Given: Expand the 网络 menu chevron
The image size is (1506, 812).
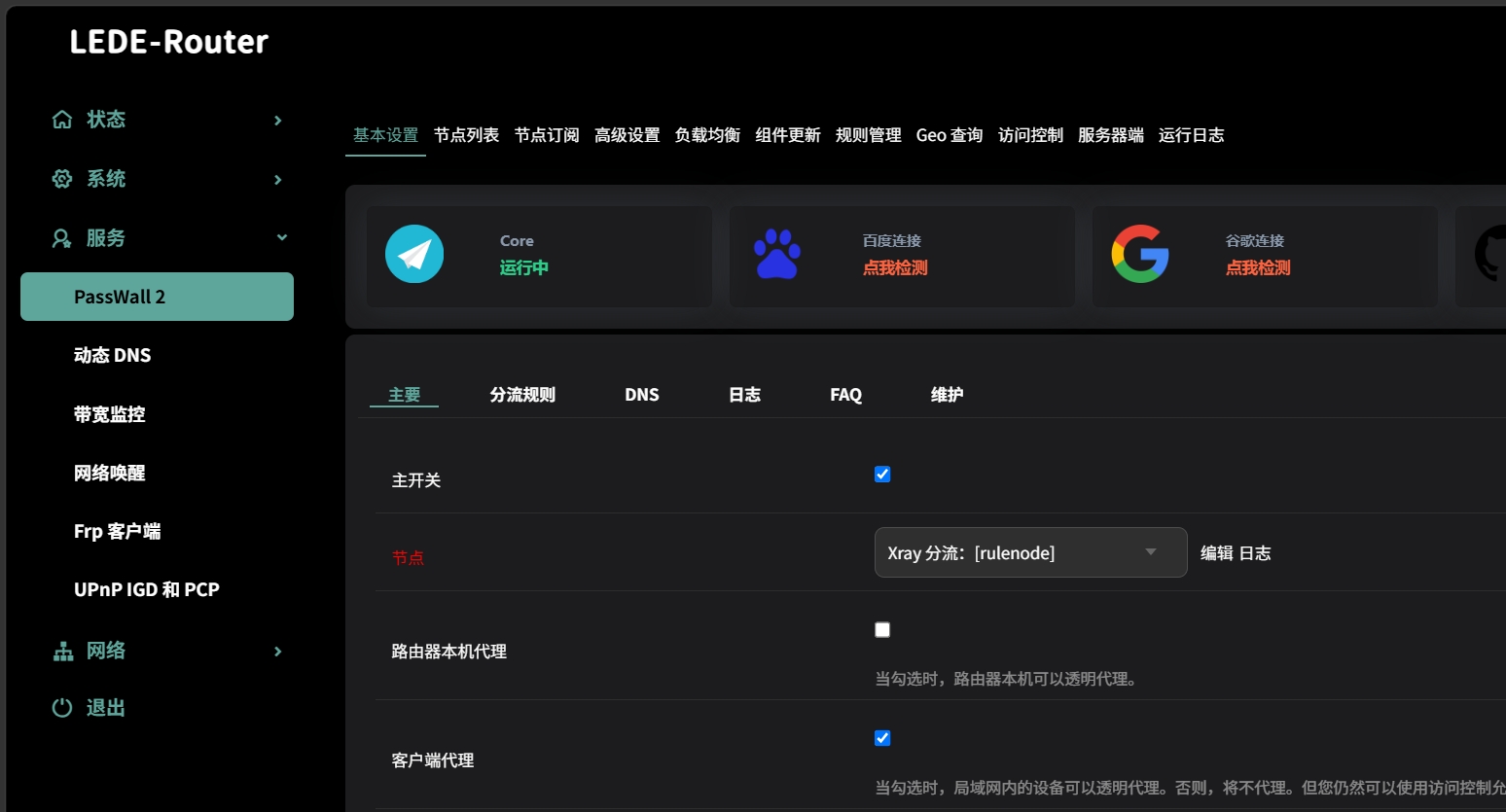Looking at the screenshot, I should click(x=278, y=652).
